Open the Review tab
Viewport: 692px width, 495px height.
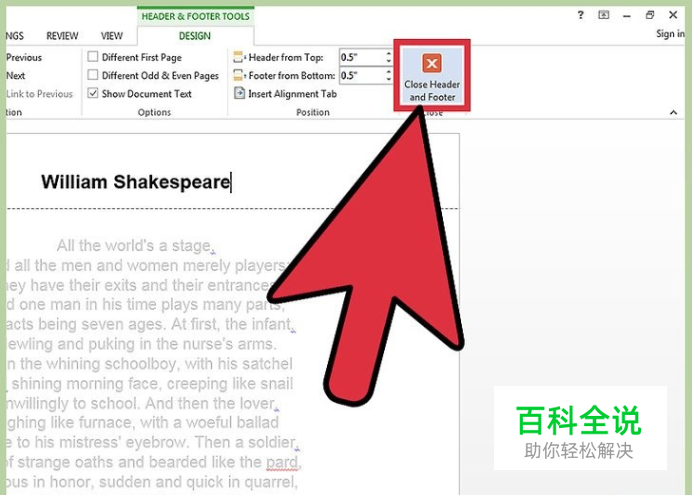[x=62, y=36]
